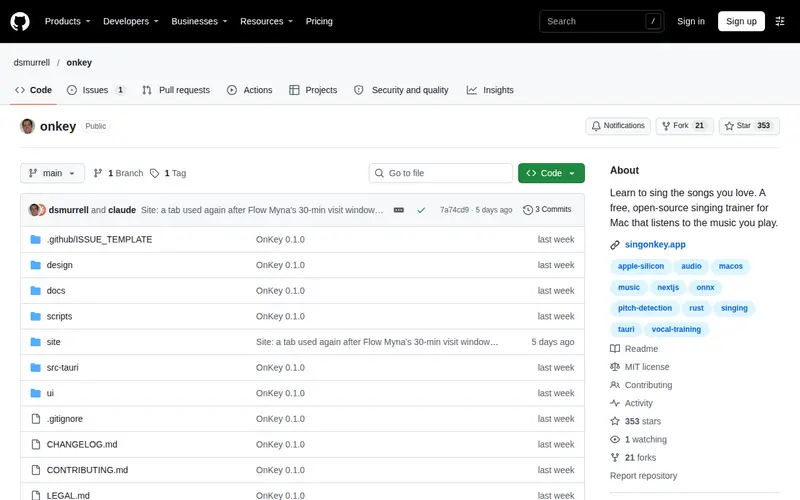Open the dsmurrell owner link
This screenshot has width=800, height=500.
point(32,62)
